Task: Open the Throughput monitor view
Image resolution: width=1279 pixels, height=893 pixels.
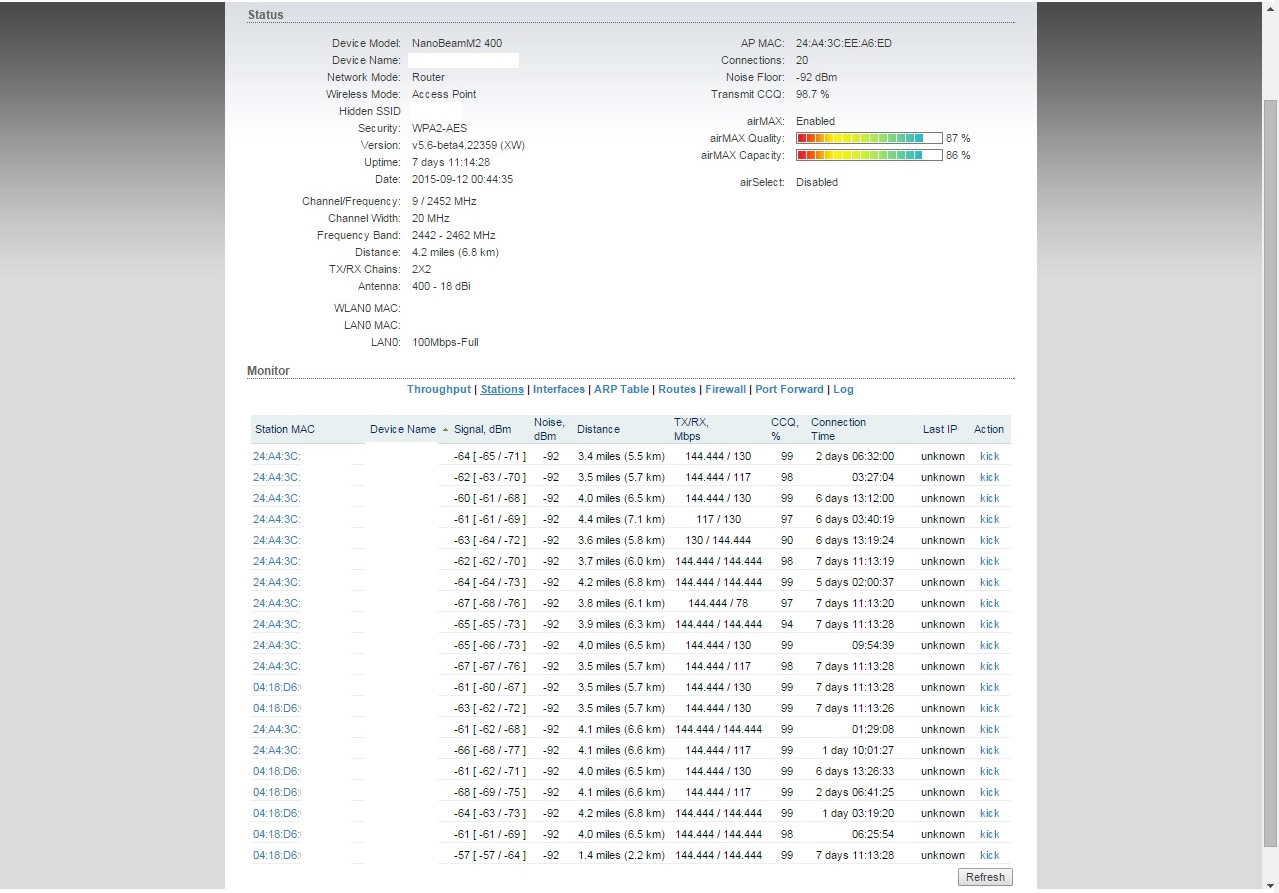Action: tap(438, 389)
